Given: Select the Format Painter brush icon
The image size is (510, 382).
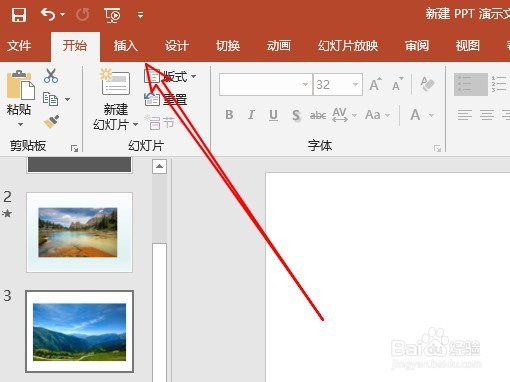Looking at the screenshot, I should pos(51,122).
